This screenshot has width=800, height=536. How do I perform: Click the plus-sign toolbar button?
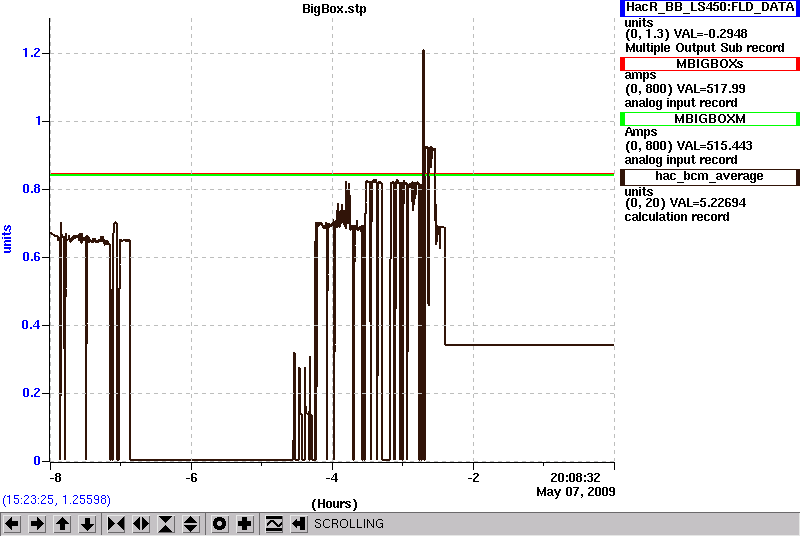pos(245,524)
